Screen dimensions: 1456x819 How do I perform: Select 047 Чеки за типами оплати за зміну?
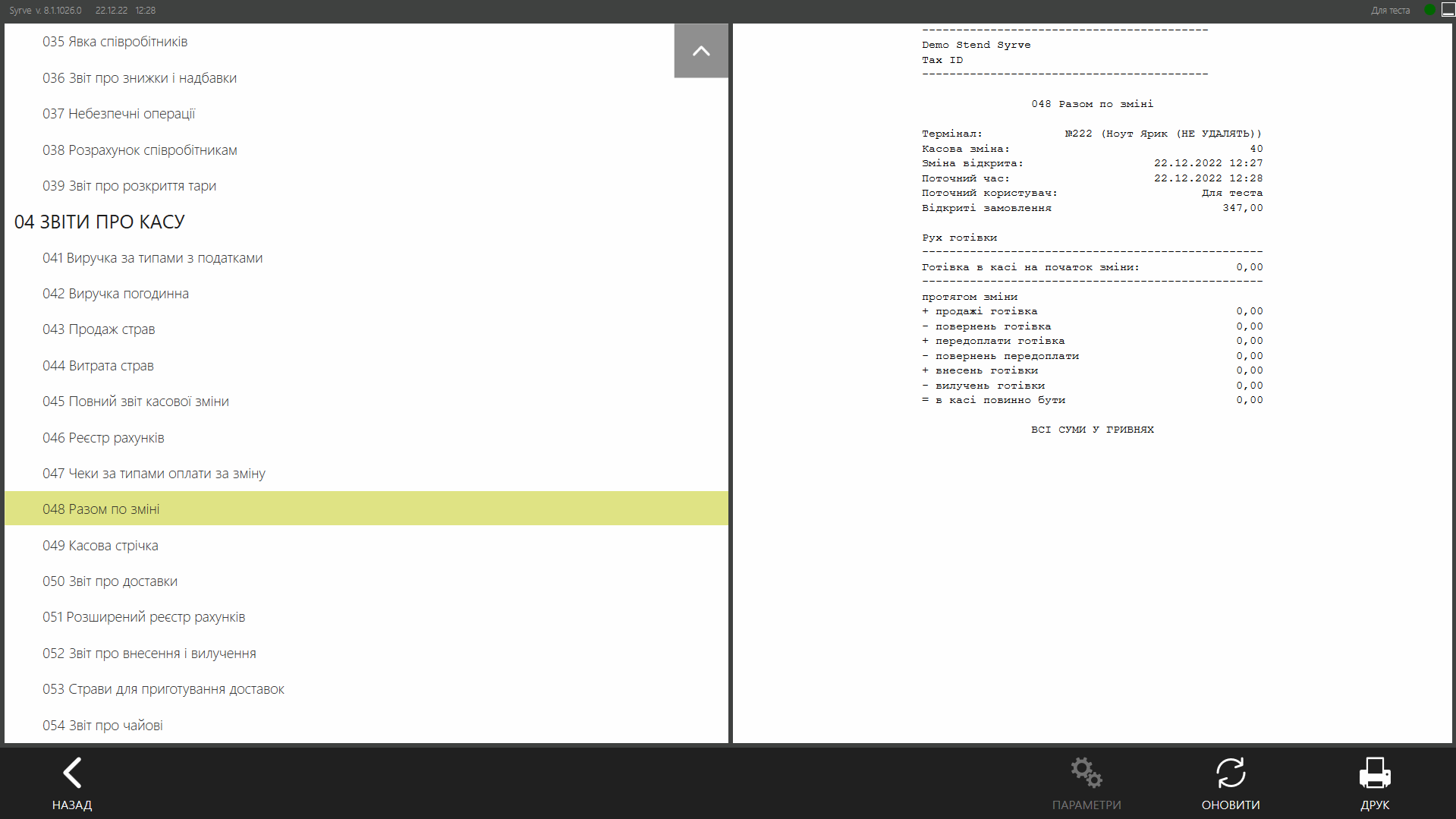[x=154, y=474]
